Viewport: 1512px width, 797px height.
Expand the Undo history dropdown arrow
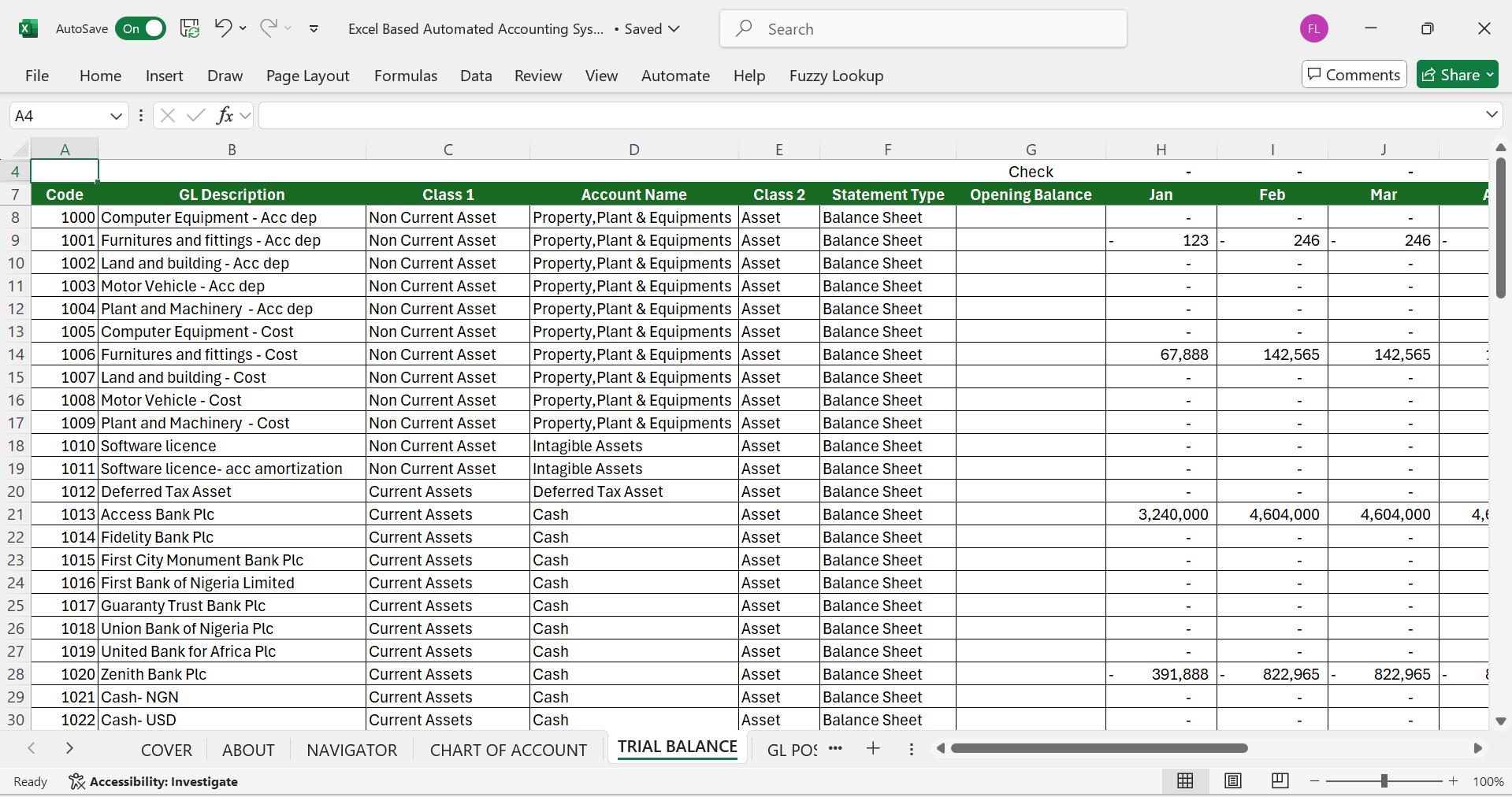tap(243, 28)
